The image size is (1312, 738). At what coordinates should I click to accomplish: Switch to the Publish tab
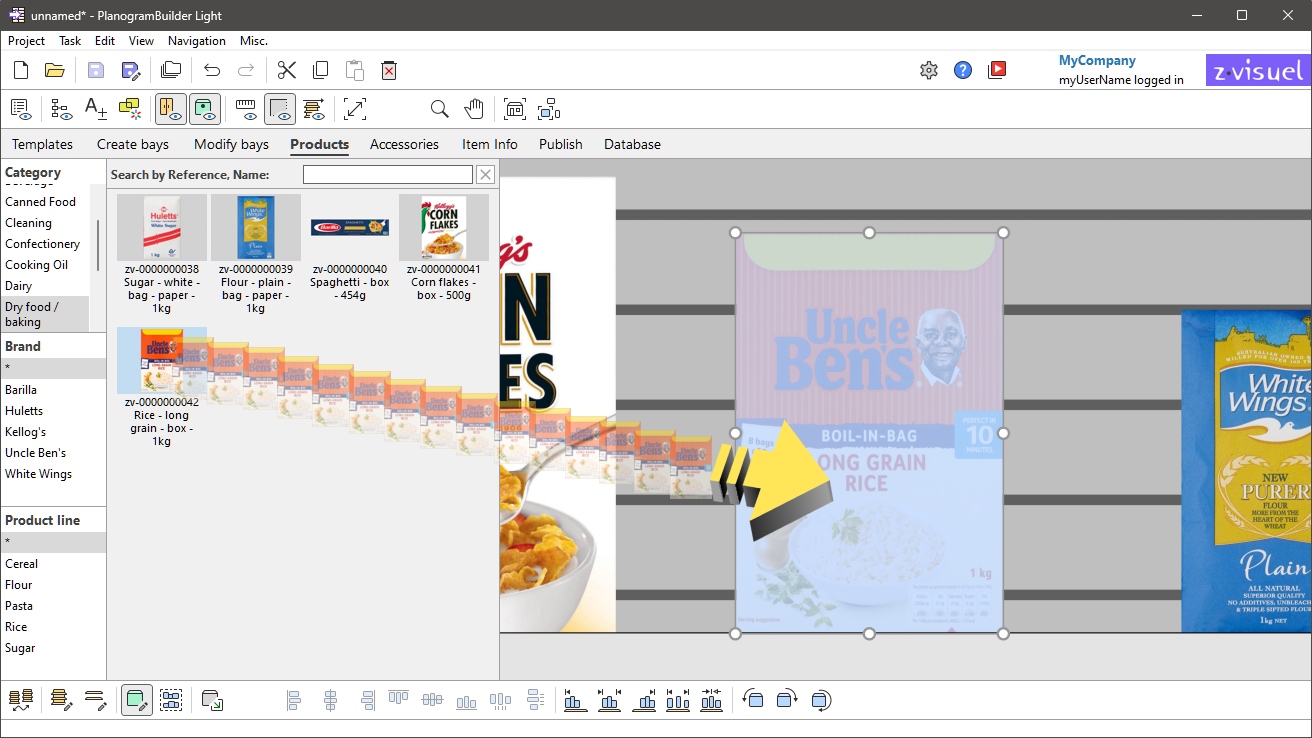click(x=561, y=144)
